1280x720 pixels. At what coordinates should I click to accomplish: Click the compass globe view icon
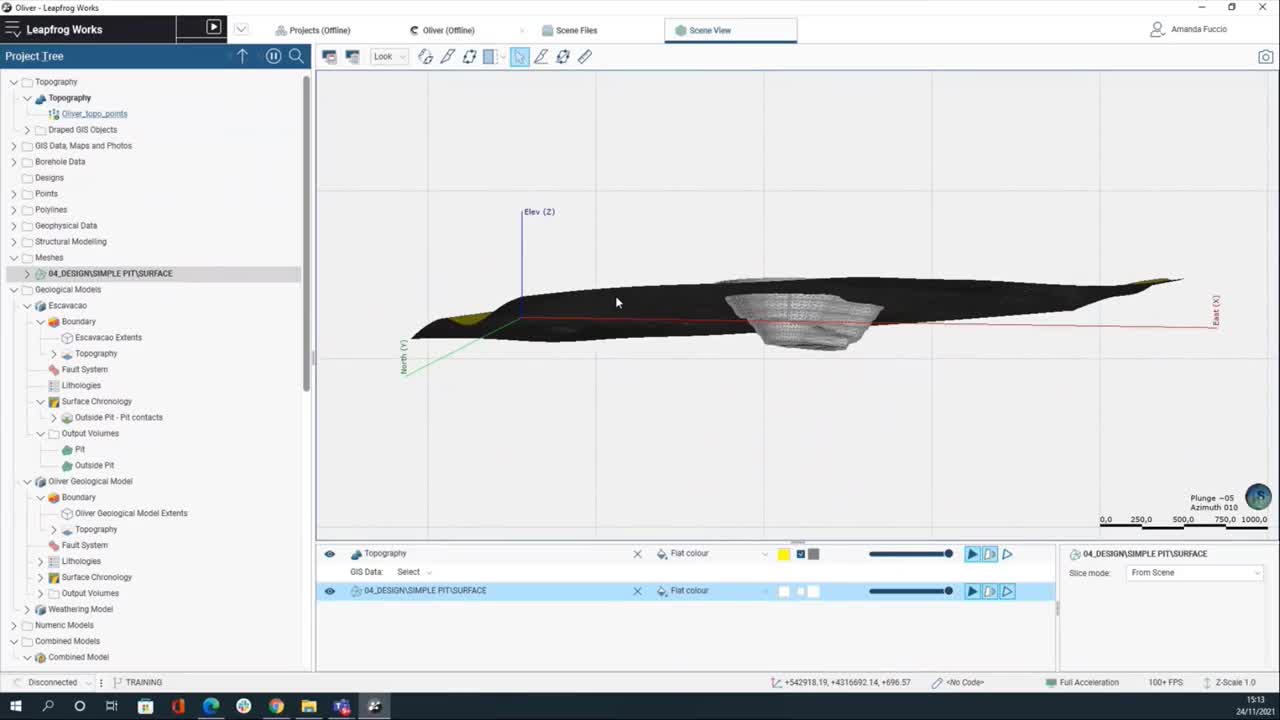point(1258,497)
